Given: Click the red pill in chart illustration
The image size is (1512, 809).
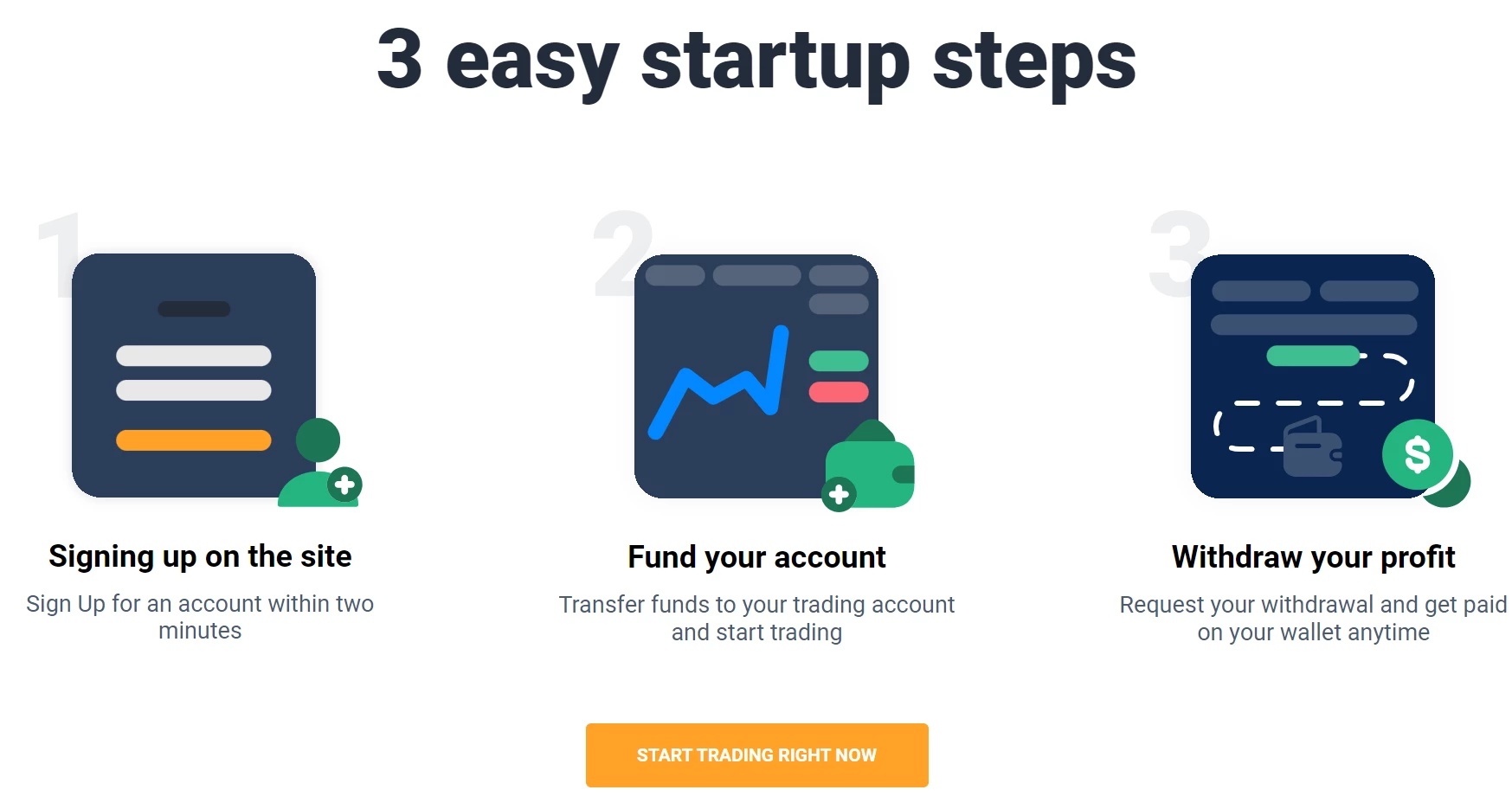Looking at the screenshot, I should click(839, 392).
